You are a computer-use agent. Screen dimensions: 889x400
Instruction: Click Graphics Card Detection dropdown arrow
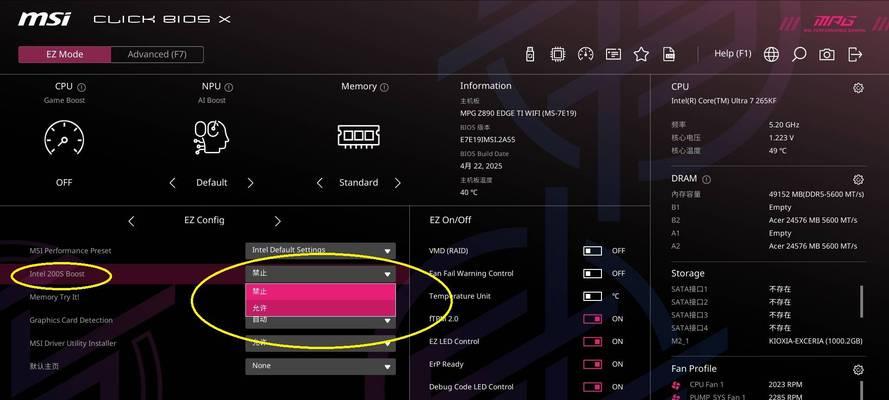coord(387,321)
